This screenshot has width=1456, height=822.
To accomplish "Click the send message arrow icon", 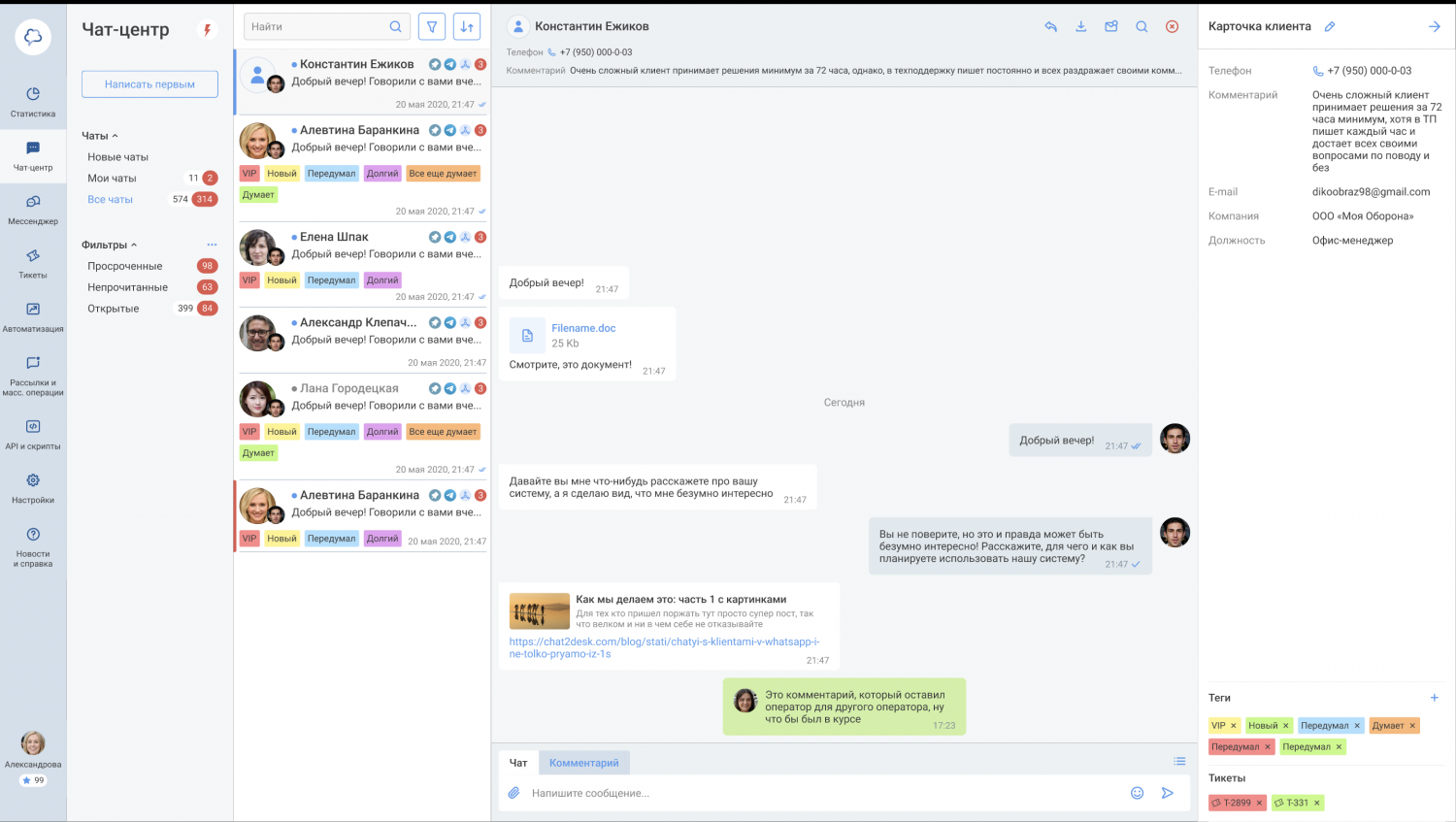I will 1168,792.
